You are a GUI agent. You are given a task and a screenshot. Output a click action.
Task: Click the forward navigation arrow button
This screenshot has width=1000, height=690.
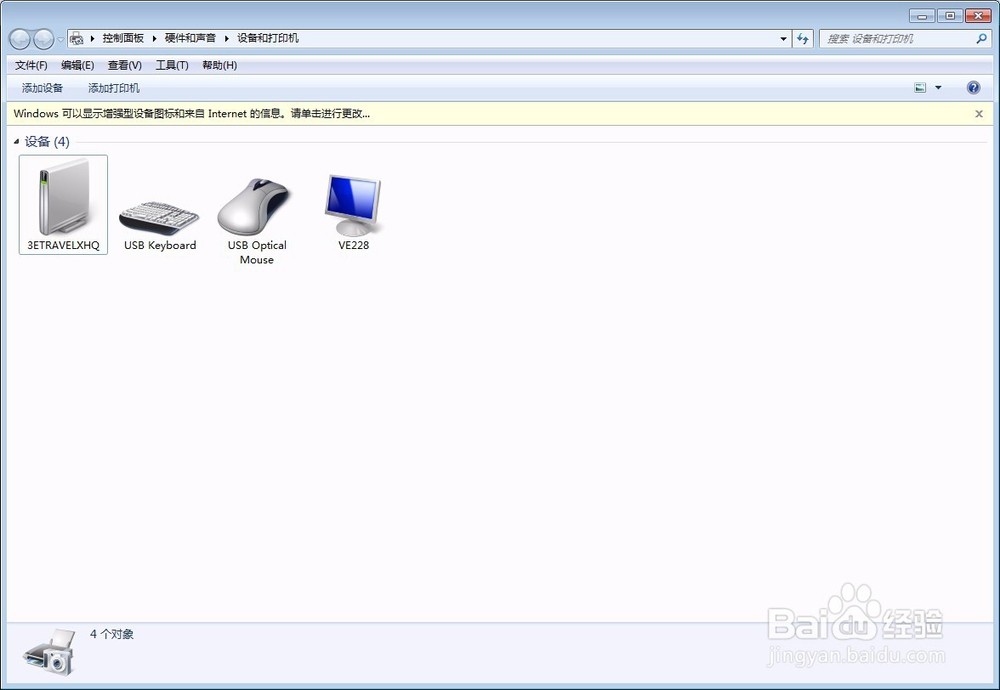tap(43, 39)
